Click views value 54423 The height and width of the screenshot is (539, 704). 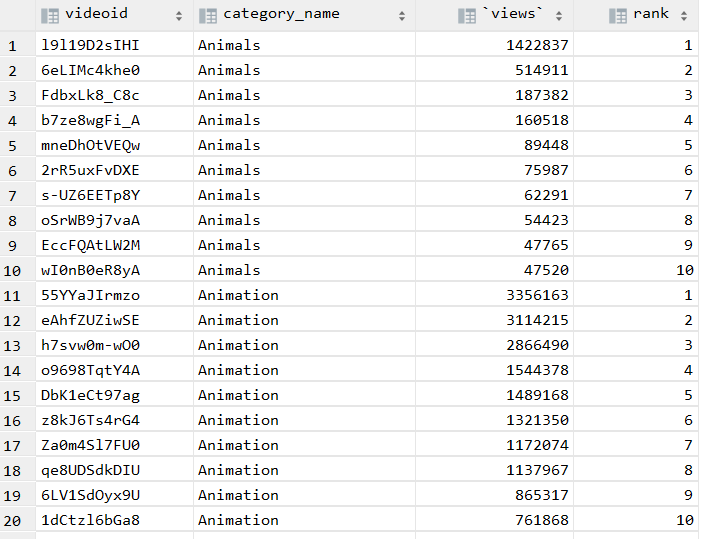coord(546,220)
